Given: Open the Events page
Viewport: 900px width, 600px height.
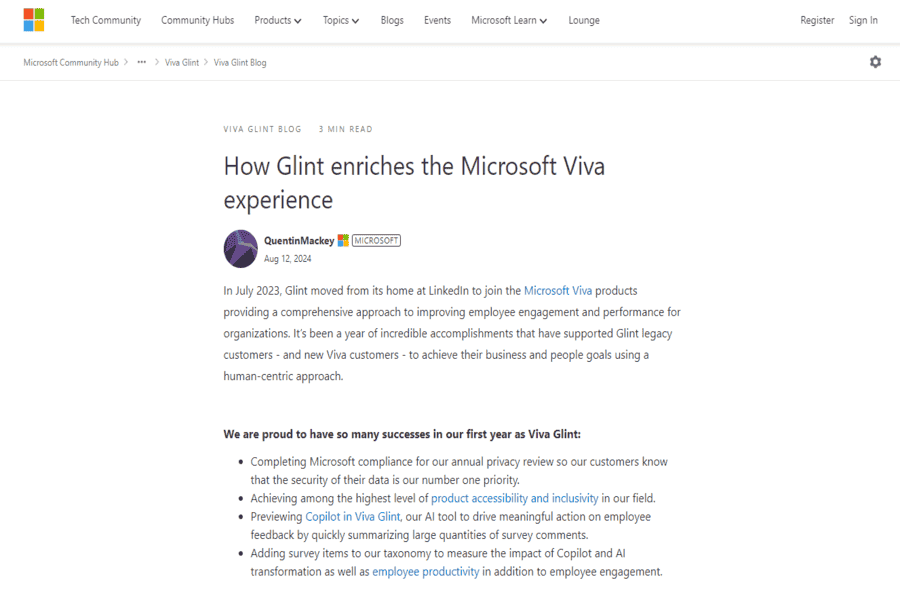Looking at the screenshot, I should pyautogui.click(x=437, y=21).
